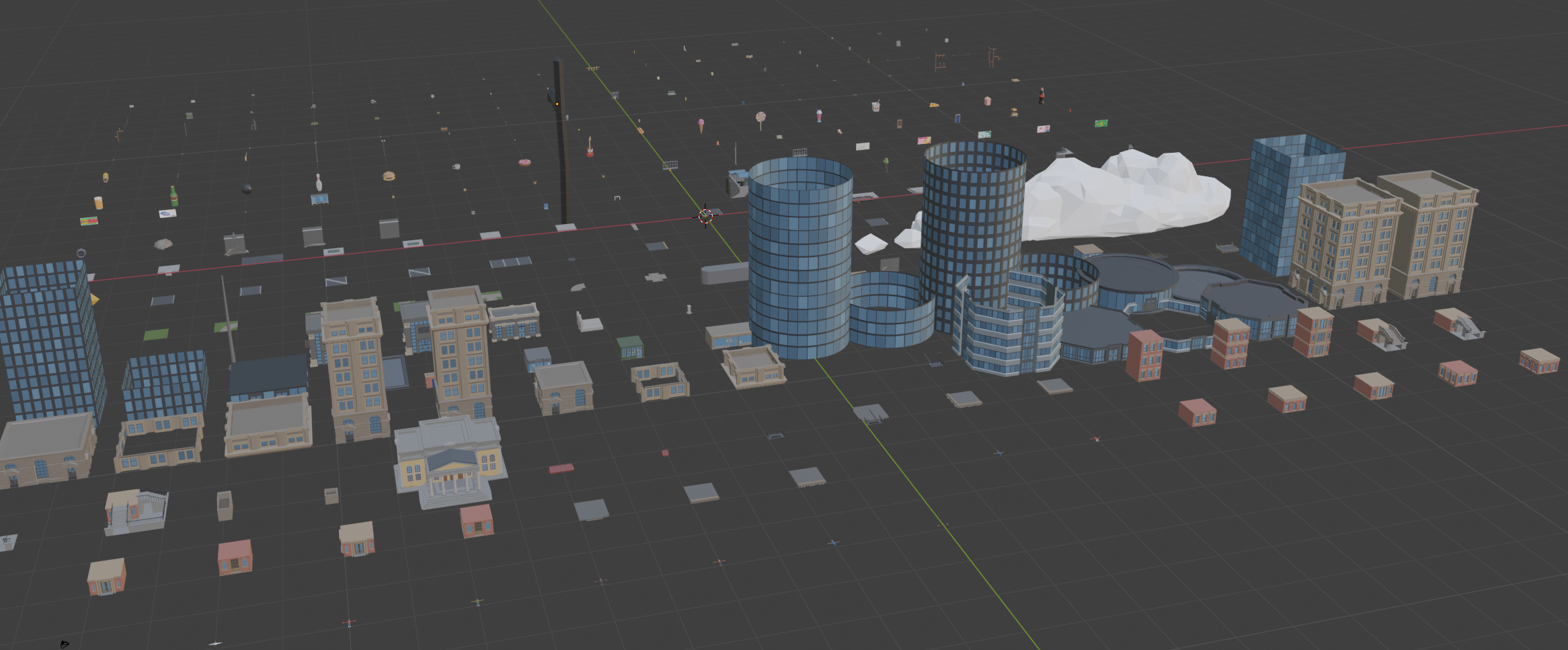Select the blue bus stop shelter
Screen dimensions: 1568x650
319,199
